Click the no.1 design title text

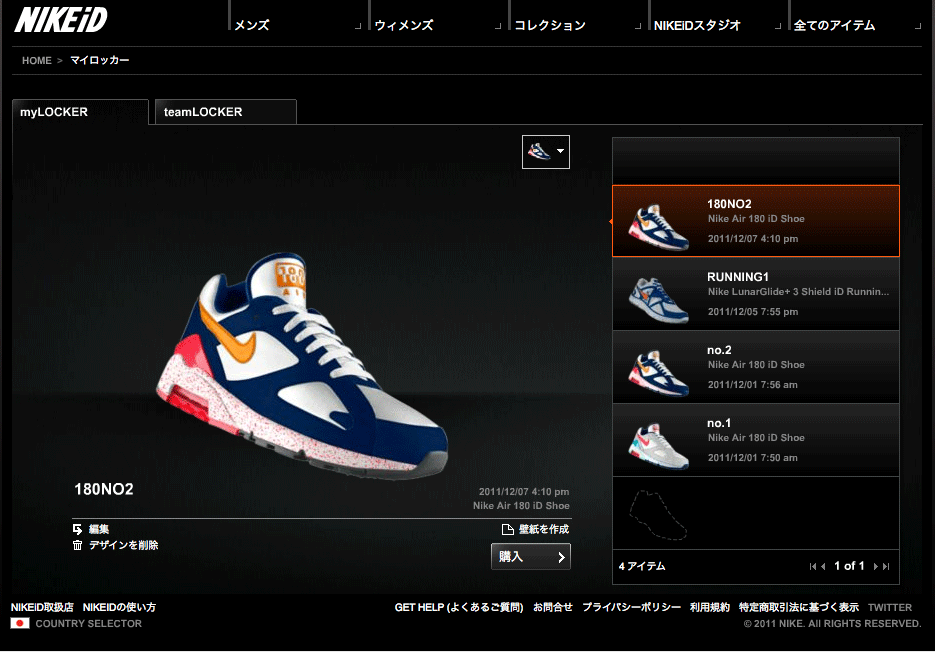pyautogui.click(x=719, y=423)
